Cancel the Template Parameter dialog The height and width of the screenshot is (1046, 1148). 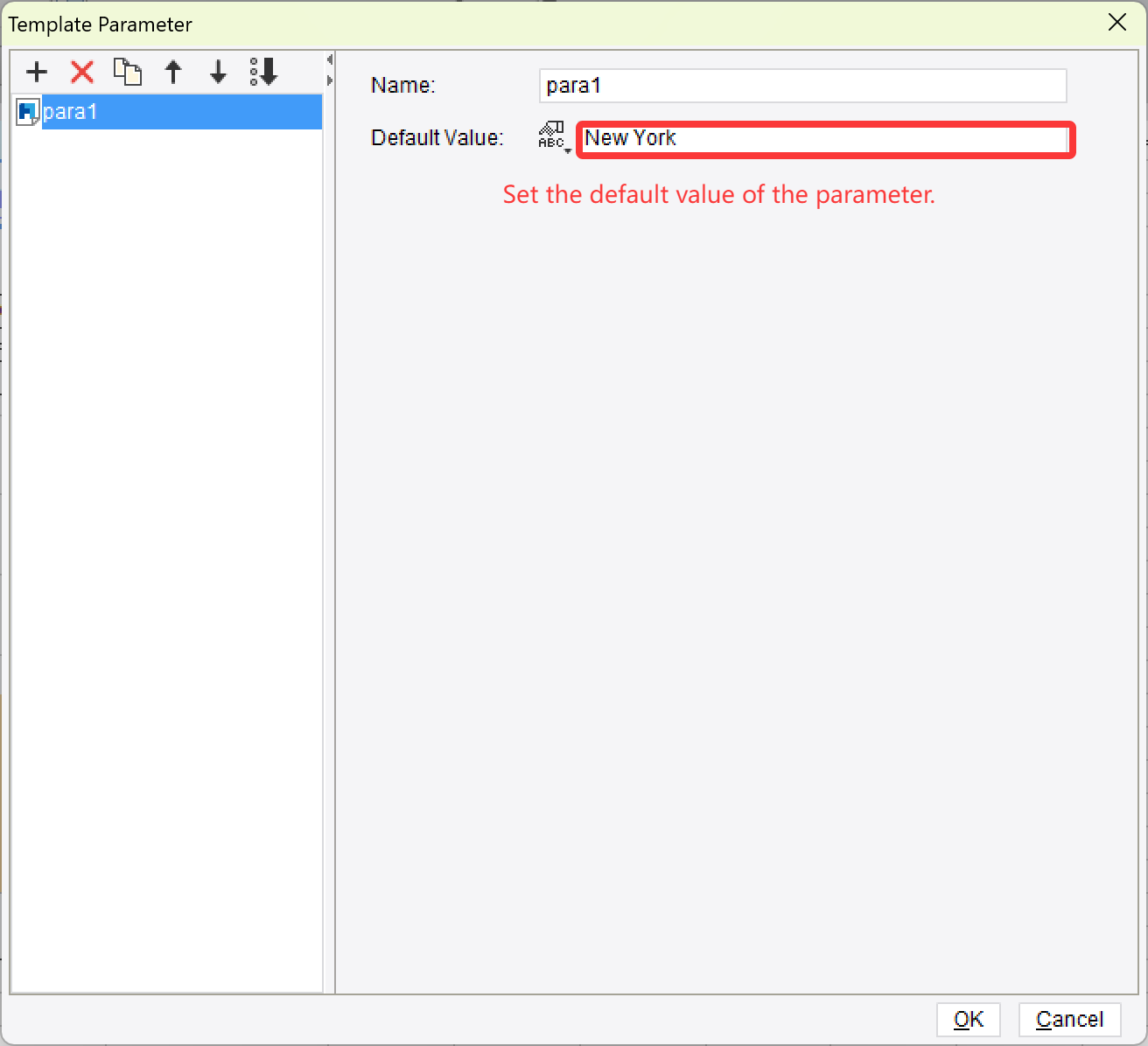(1069, 1019)
